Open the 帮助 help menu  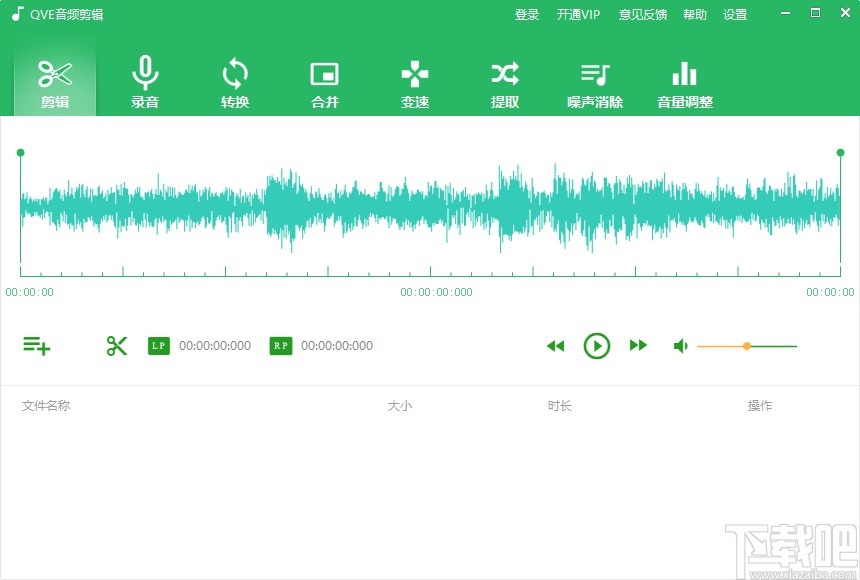point(695,15)
